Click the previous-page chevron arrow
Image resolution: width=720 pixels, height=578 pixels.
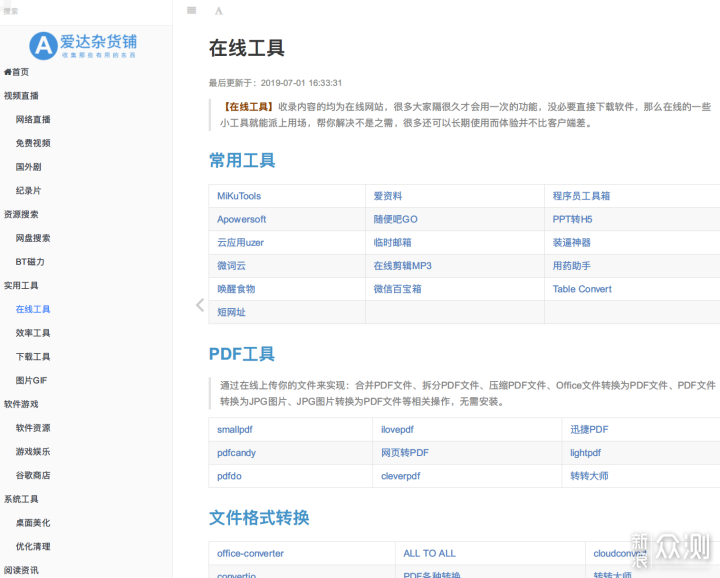coord(200,305)
